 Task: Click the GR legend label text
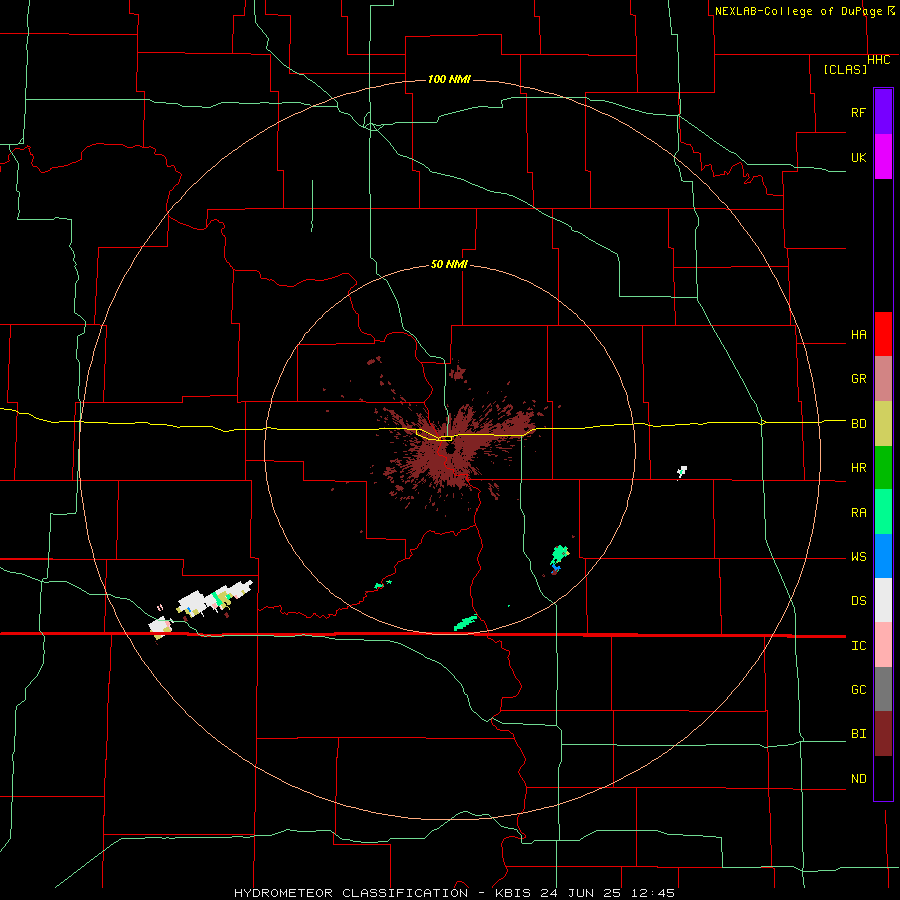click(859, 379)
